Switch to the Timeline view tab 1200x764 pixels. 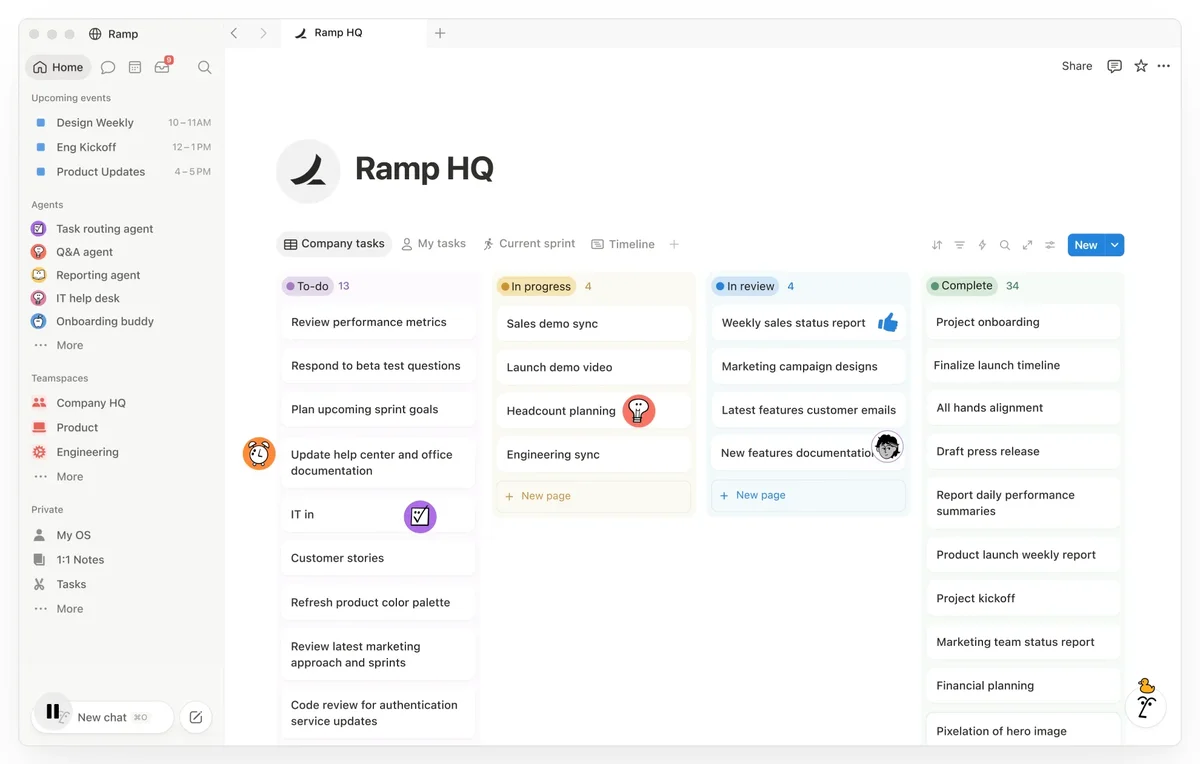click(623, 244)
